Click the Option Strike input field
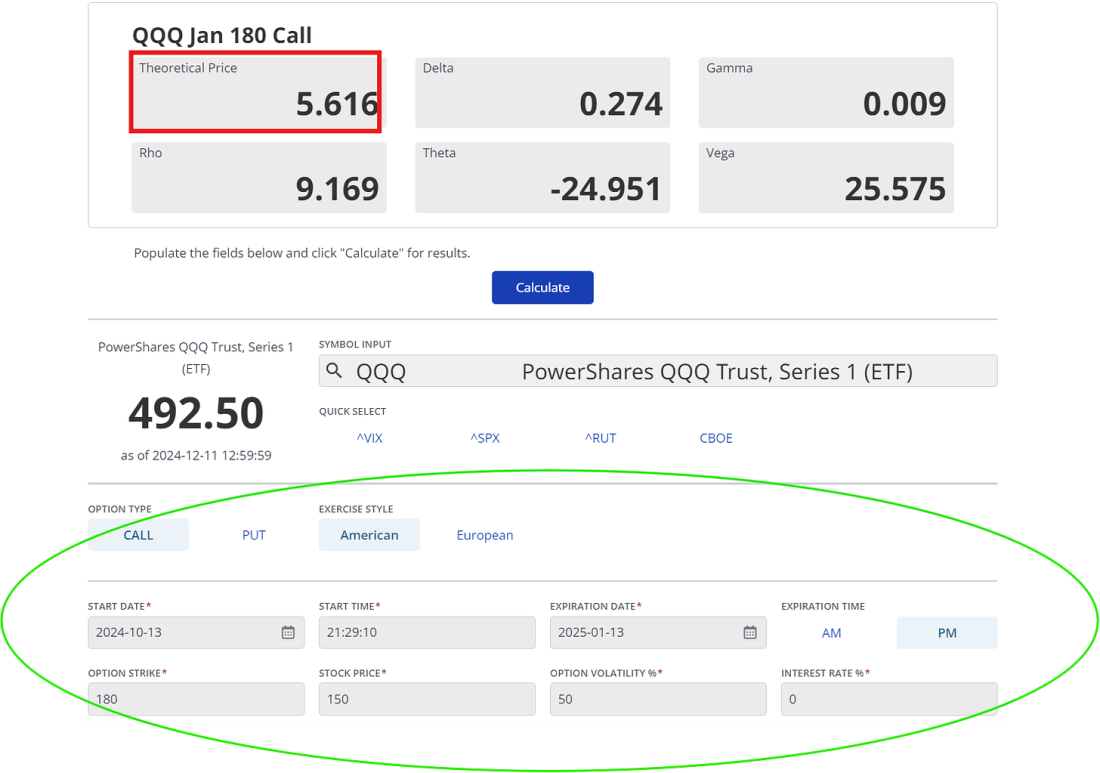This screenshot has width=1100, height=773. click(195, 698)
